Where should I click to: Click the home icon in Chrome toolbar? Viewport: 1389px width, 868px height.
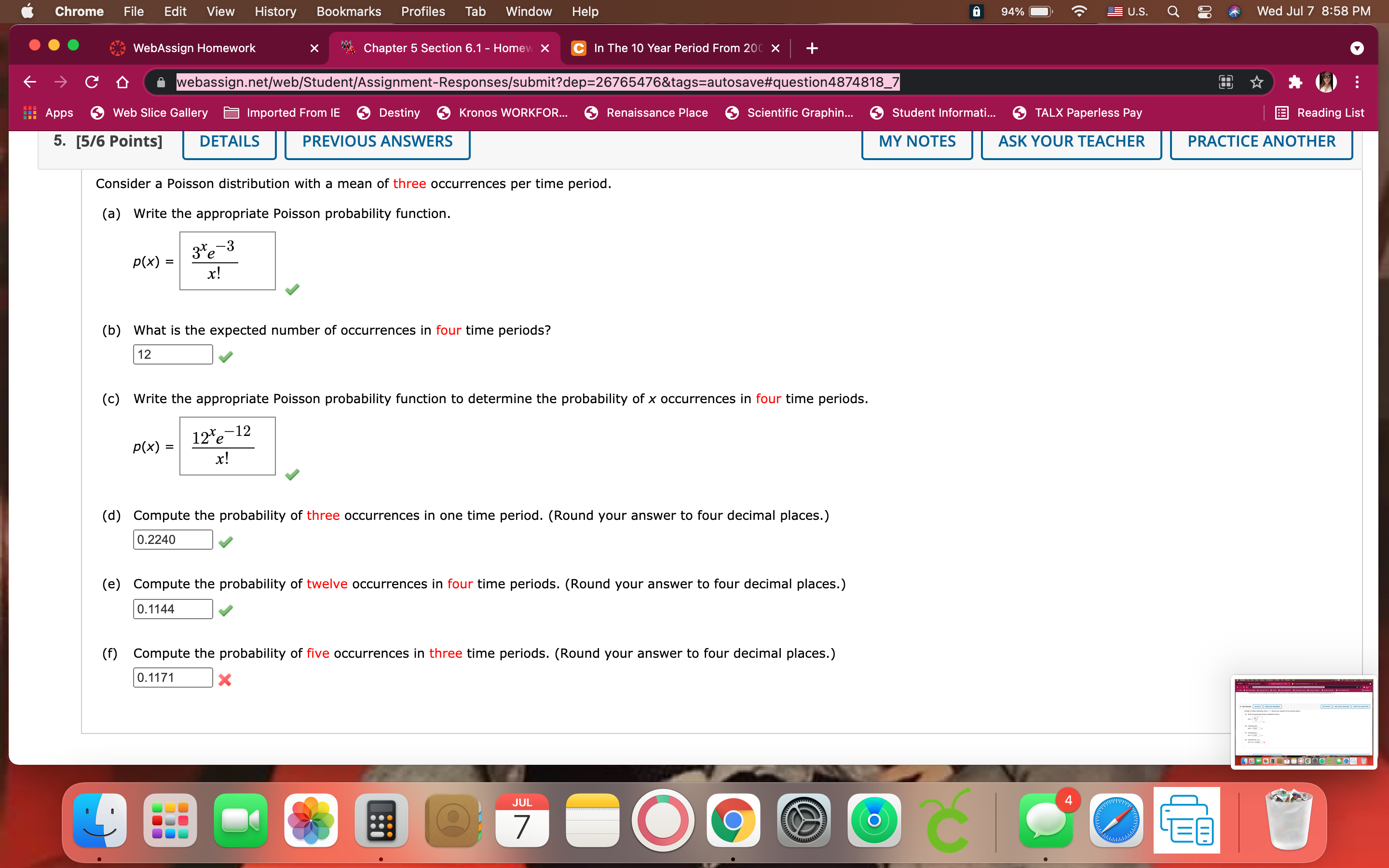tap(122, 82)
